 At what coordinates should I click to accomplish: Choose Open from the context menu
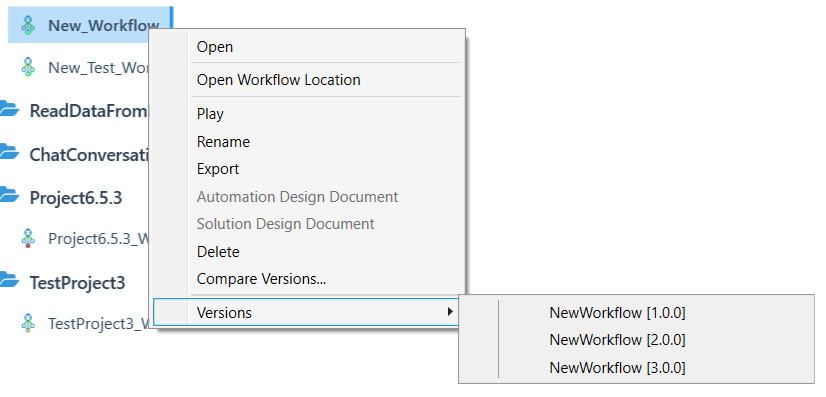click(326, 47)
